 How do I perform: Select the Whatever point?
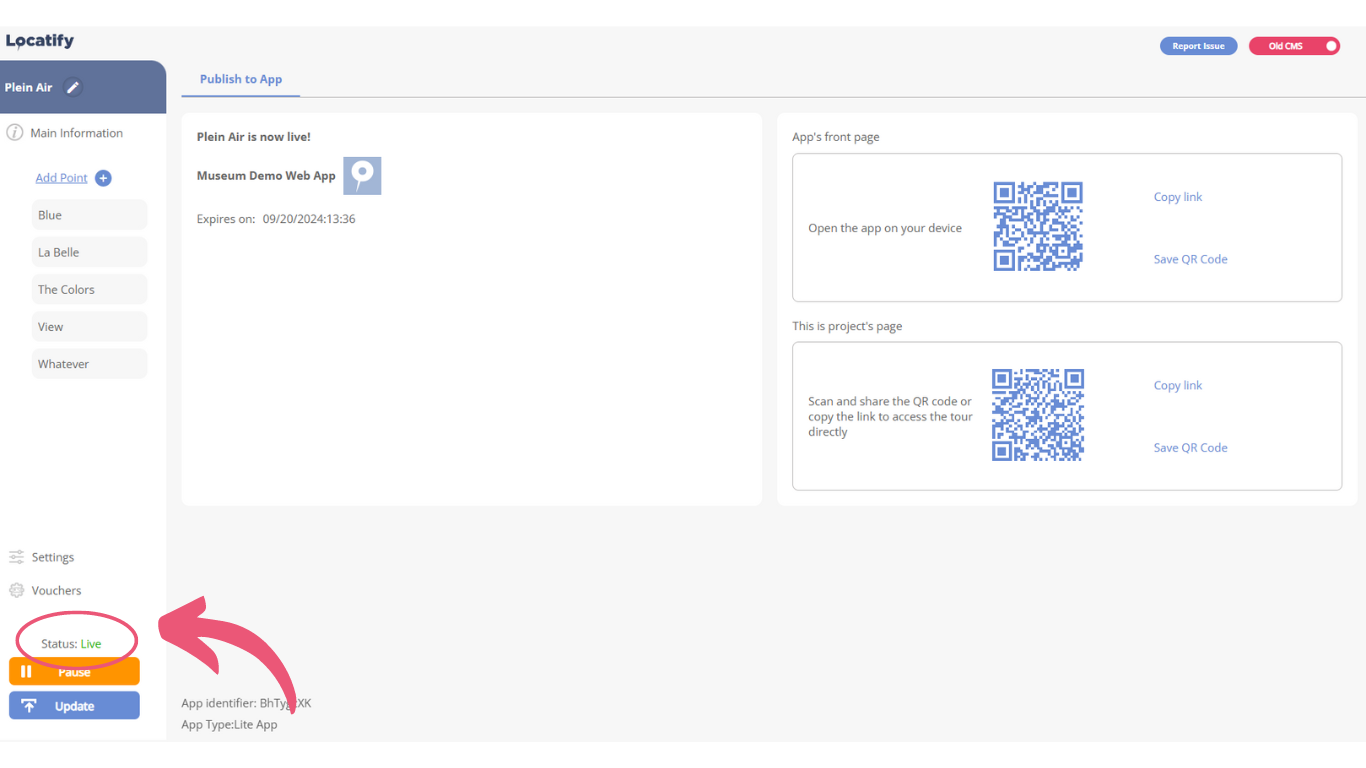89,364
